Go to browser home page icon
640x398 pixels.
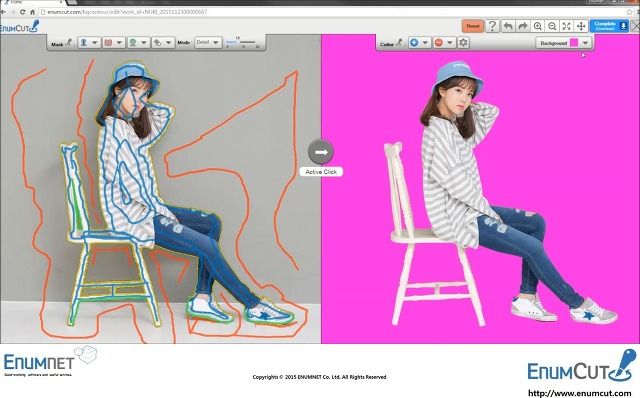click(32, 12)
